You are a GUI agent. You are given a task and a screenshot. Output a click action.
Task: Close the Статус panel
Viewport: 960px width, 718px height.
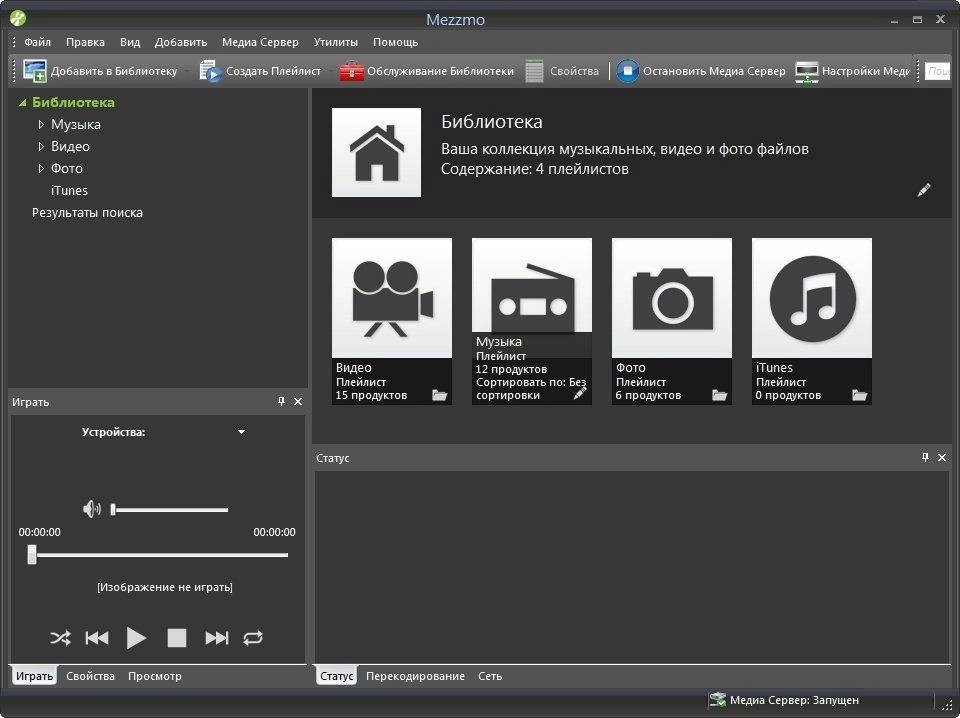(942, 457)
